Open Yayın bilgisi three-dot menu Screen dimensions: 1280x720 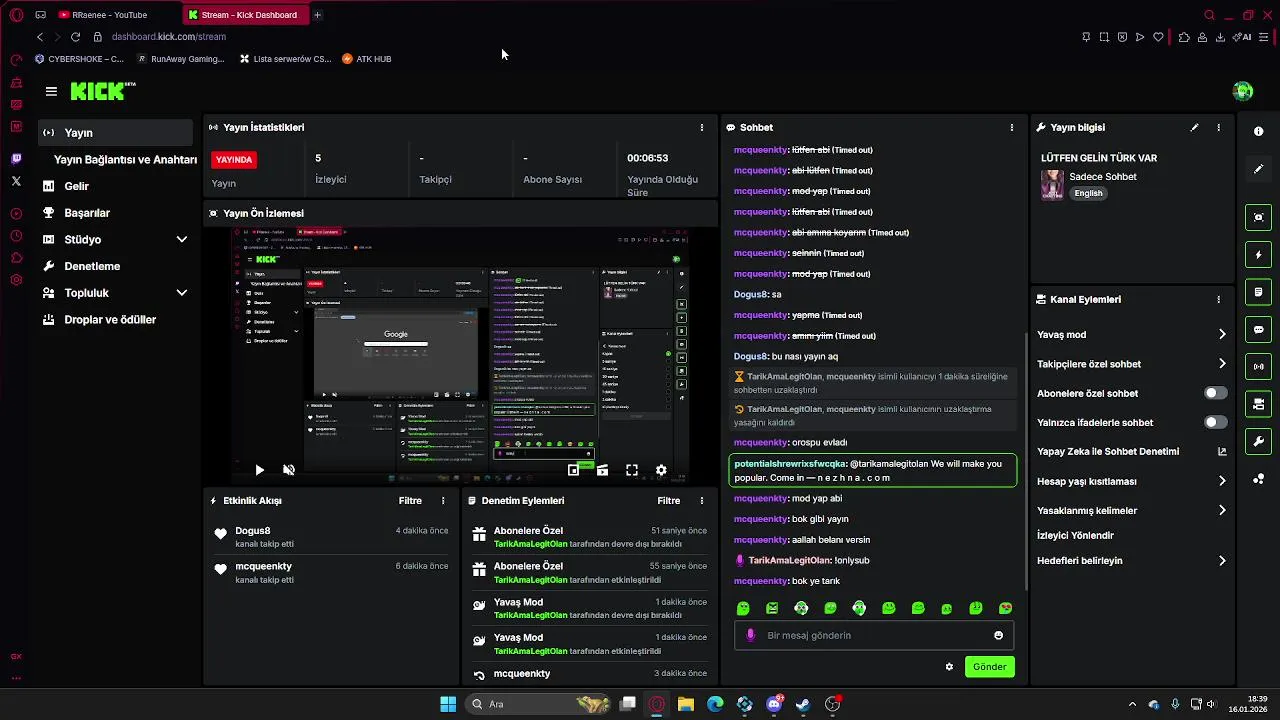coord(1218,127)
